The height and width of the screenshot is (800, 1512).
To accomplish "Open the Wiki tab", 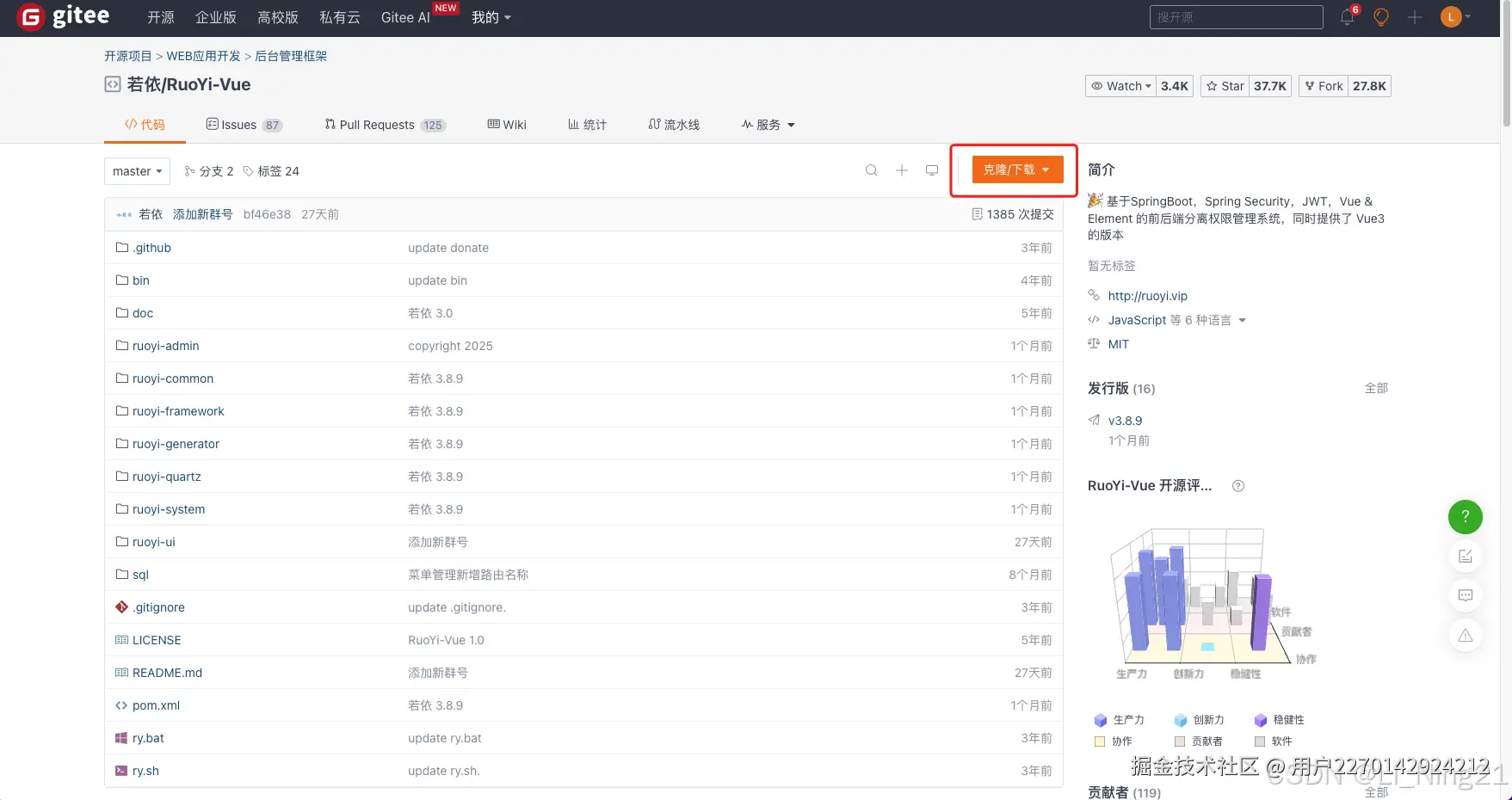I will 506,124.
